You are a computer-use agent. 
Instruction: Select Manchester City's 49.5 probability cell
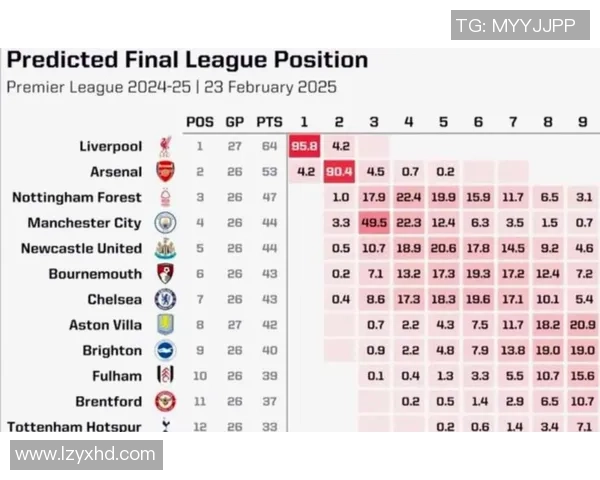pyautogui.click(x=374, y=223)
